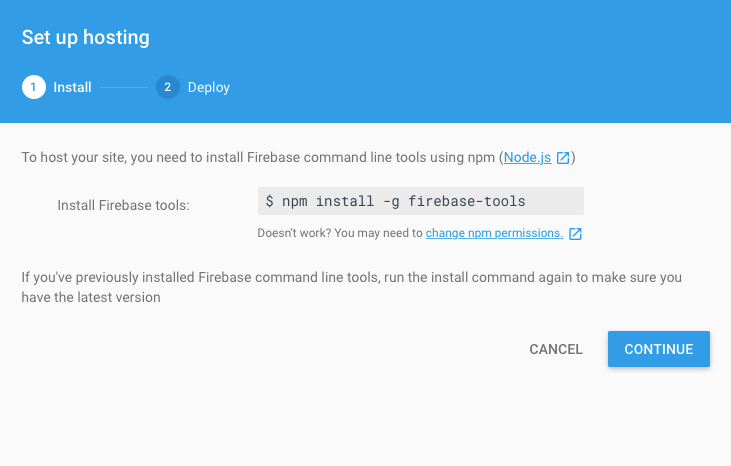Open external-link icon beside Node.js

(563, 158)
